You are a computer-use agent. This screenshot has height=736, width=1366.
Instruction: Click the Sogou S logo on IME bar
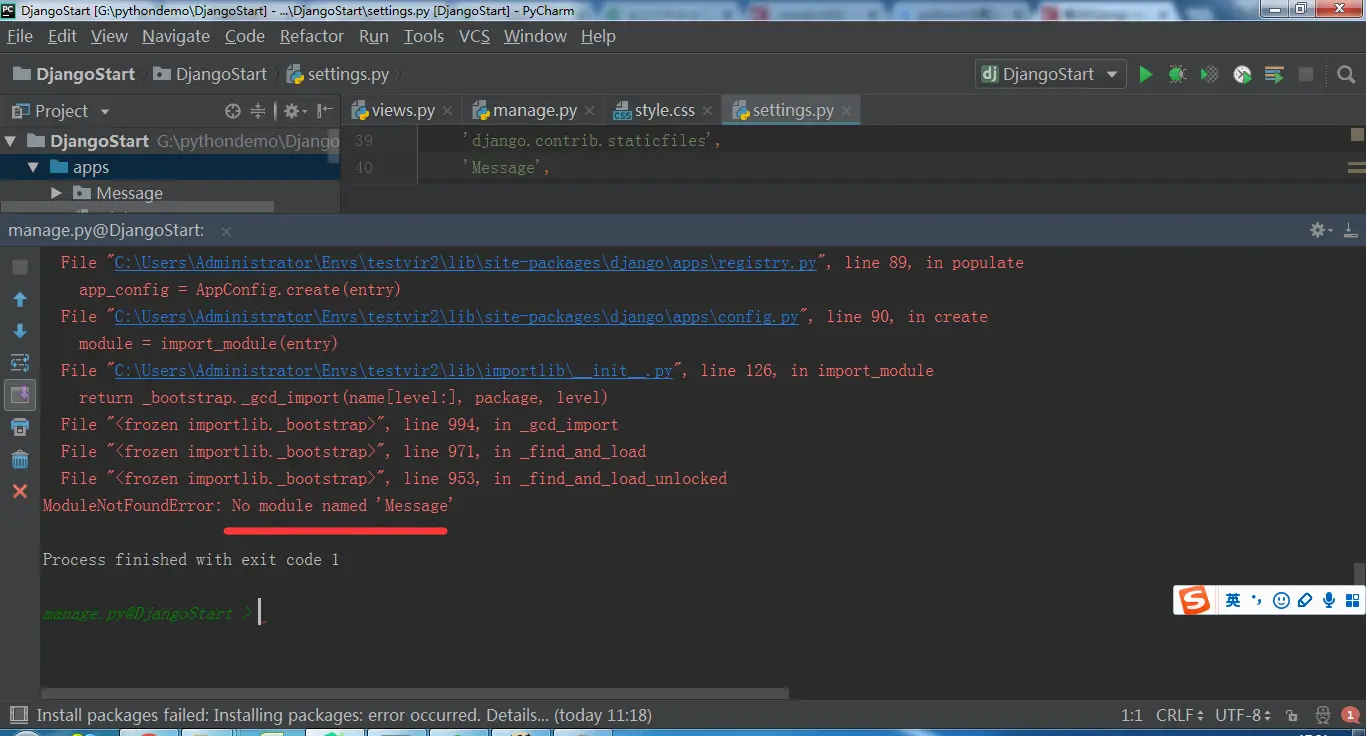point(1194,600)
